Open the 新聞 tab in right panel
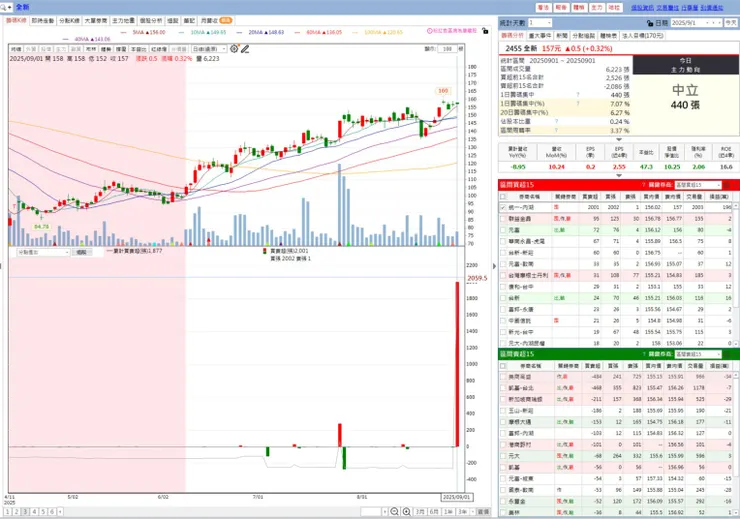 (562, 36)
